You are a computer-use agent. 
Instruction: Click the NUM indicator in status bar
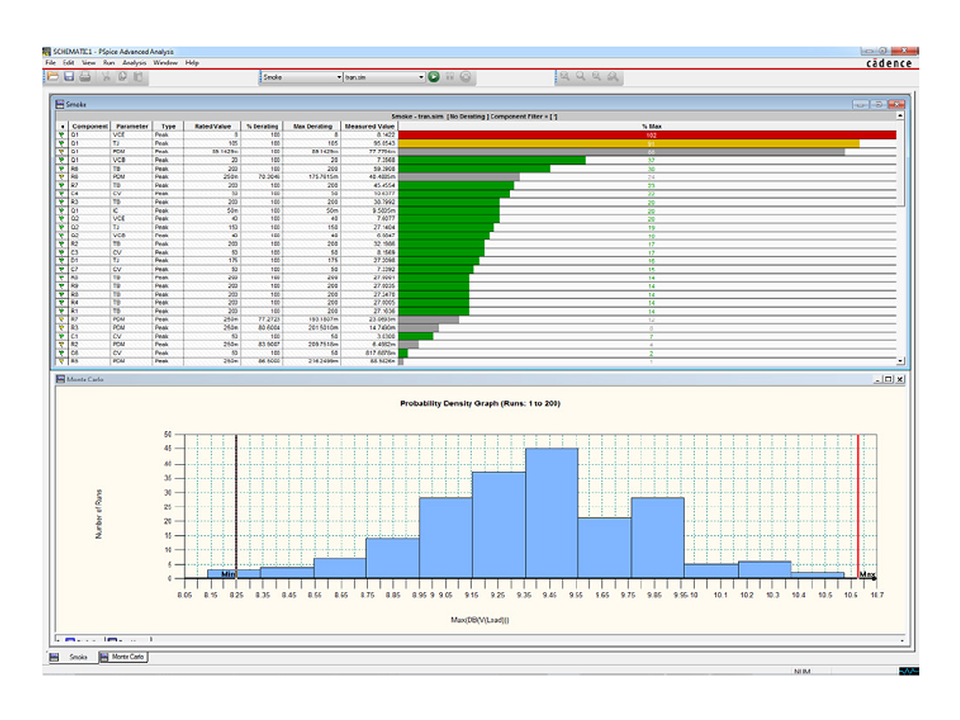(x=802, y=671)
